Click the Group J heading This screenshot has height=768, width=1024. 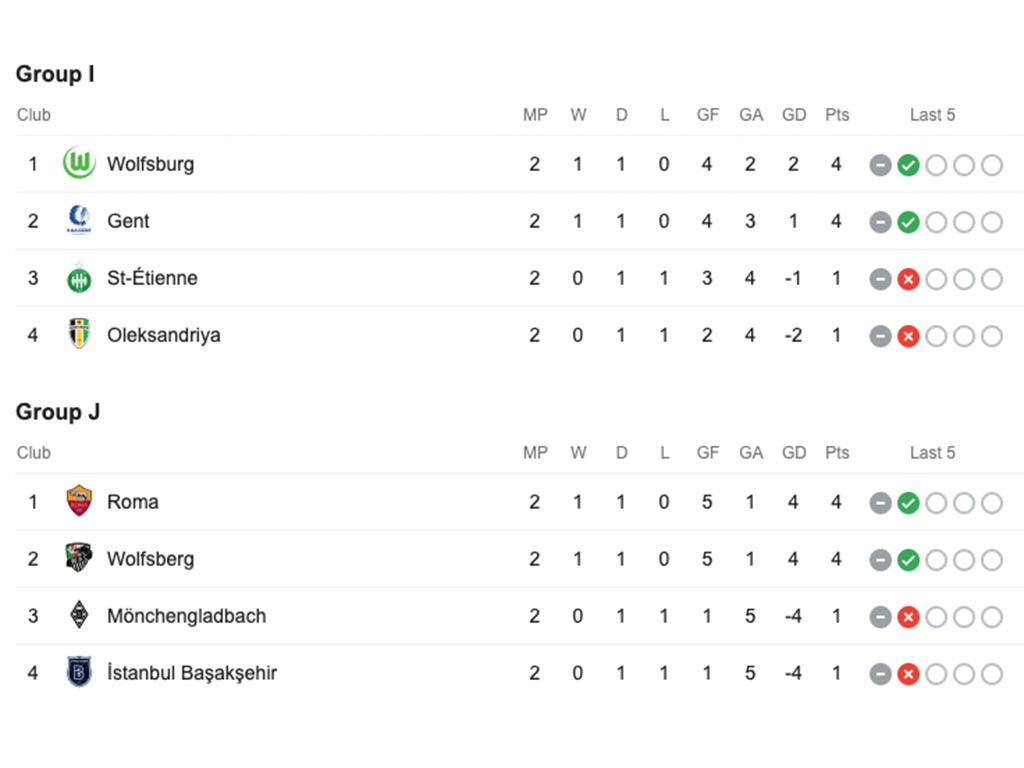(57, 412)
